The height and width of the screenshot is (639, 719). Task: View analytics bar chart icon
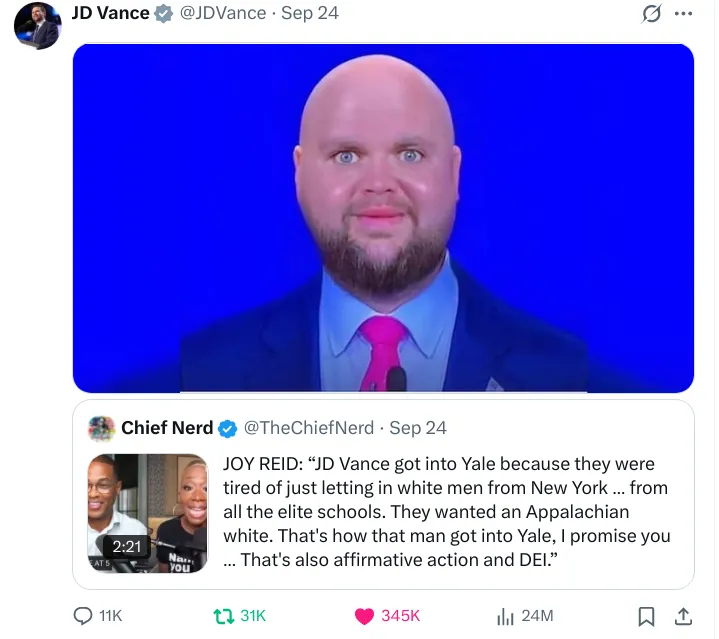coord(505,616)
